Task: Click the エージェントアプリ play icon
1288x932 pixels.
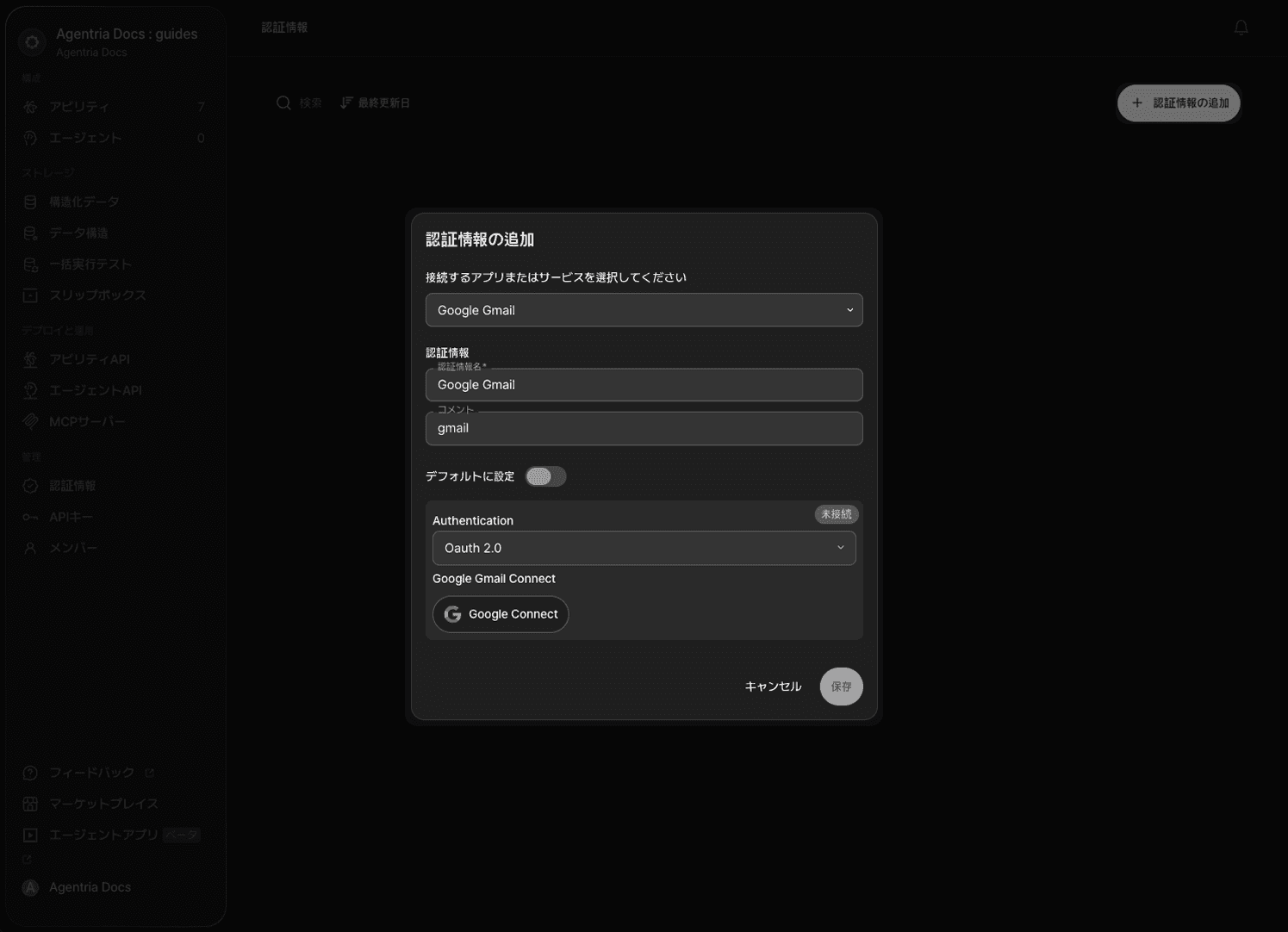Action: 30,835
